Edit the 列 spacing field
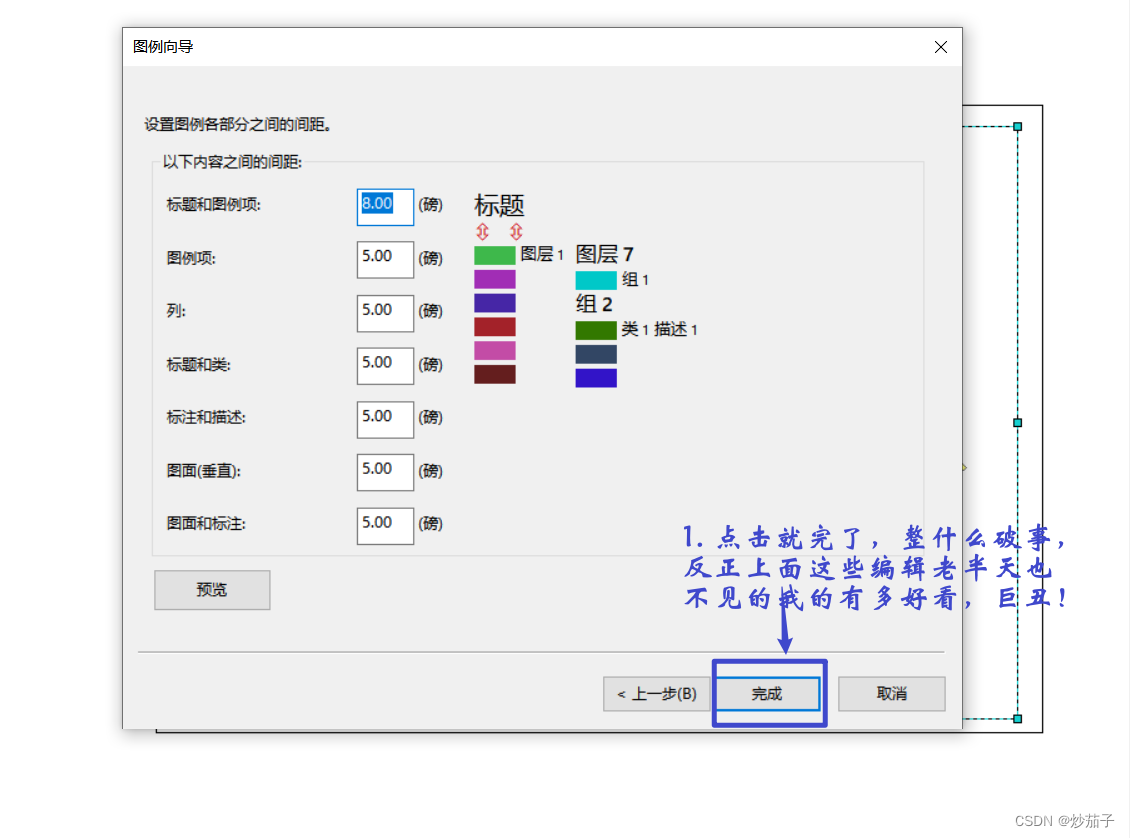The width and height of the screenshot is (1130, 838). click(x=385, y=313)
